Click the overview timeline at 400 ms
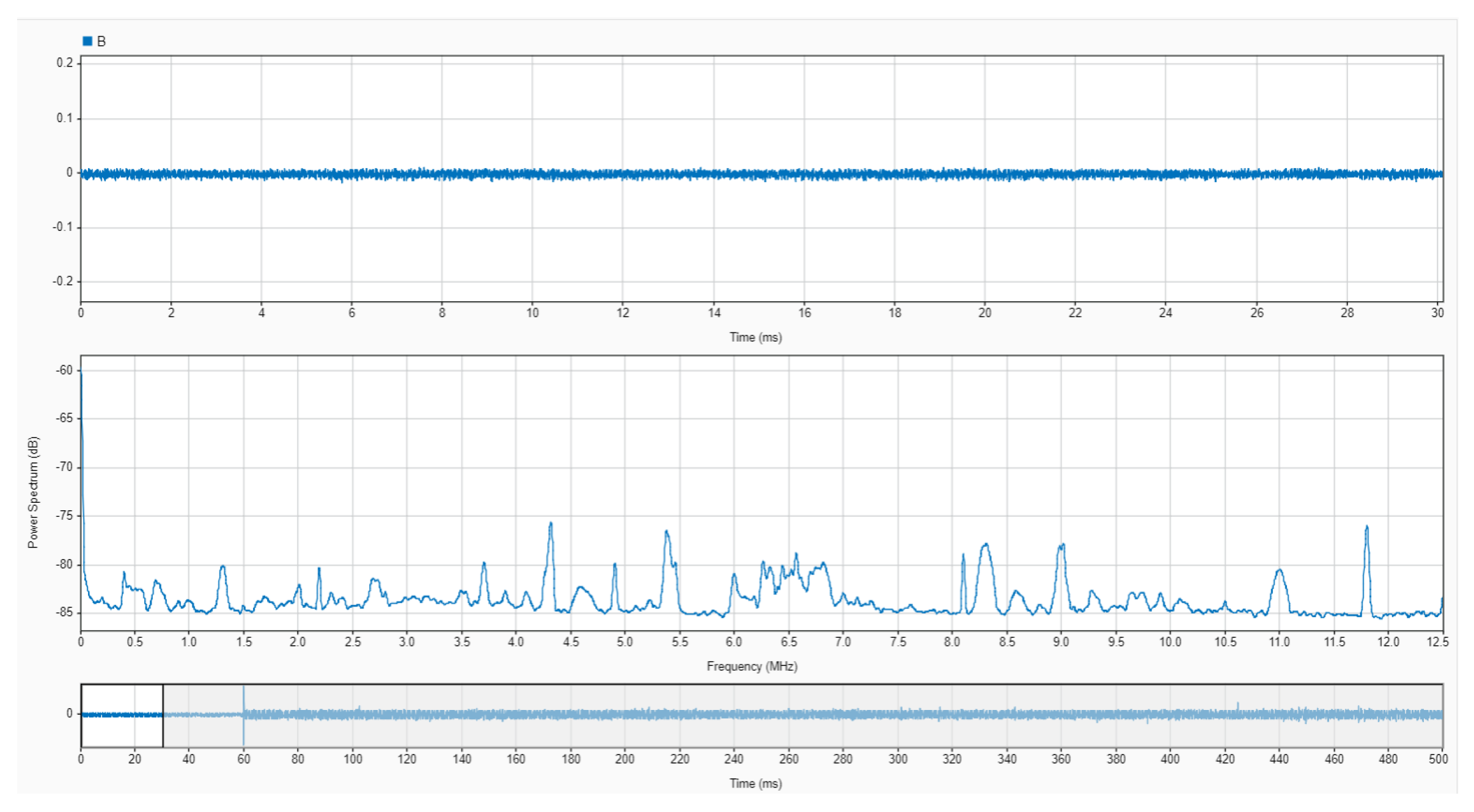Viewport: 1474px width, 812px height. (1170, 714)
